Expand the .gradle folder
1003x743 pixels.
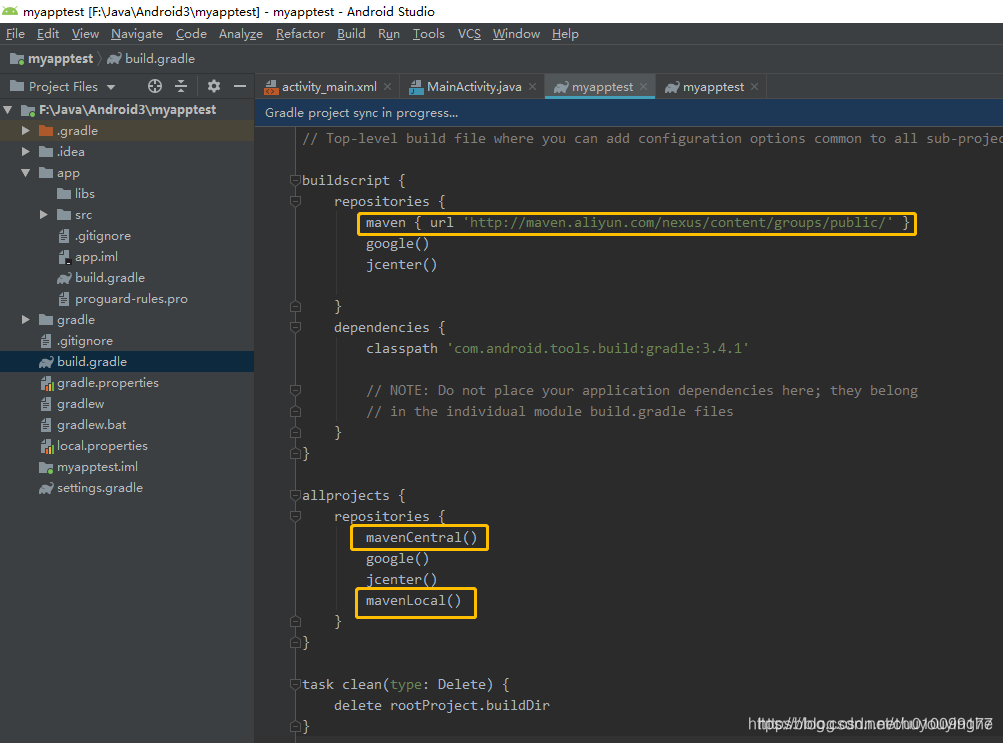(26, 130)
